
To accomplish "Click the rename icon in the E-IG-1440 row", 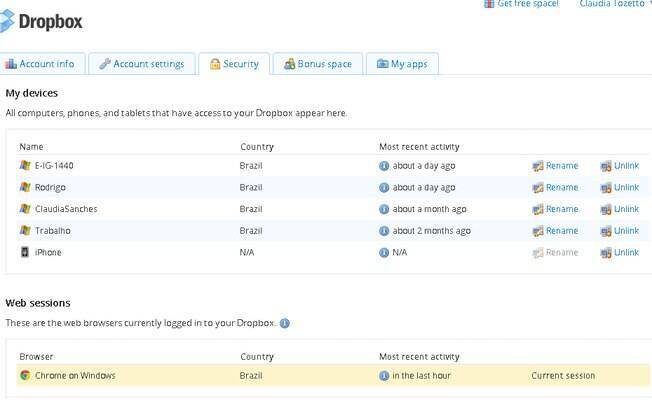I will pyautogui.click(x=538, y=166).
